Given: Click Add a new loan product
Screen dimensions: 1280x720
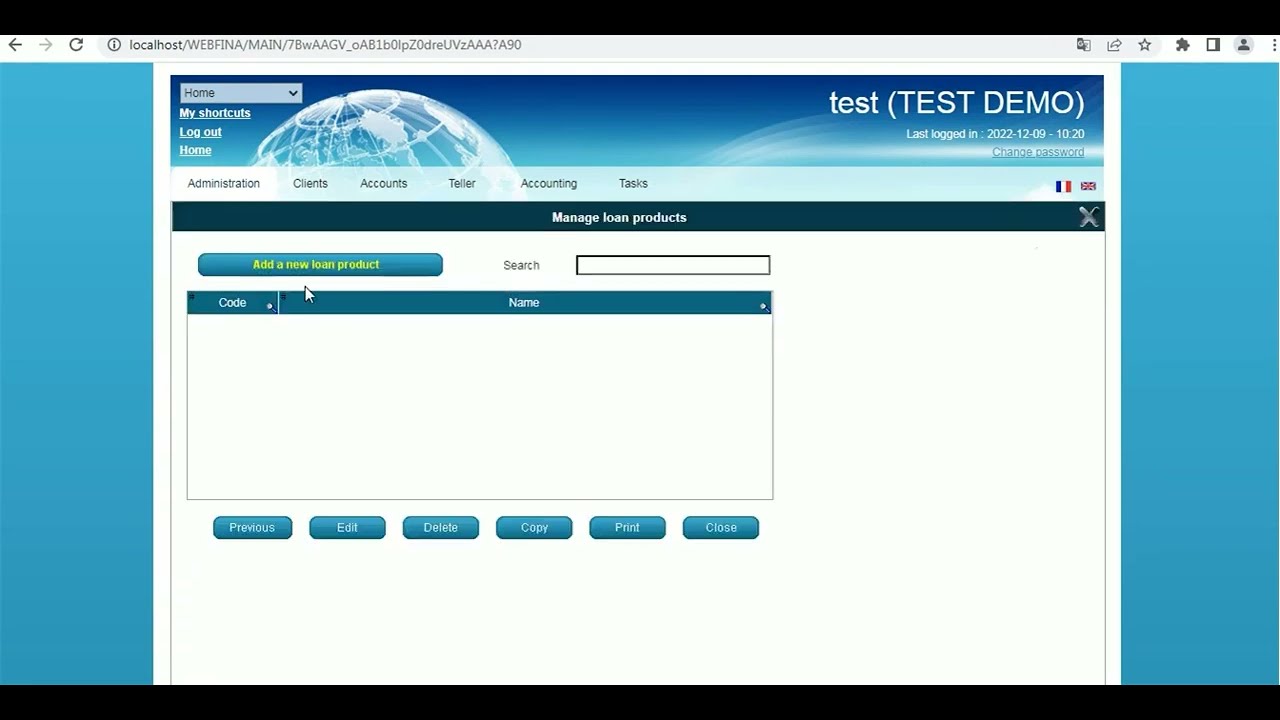Looking at the screenshot, I should [x=320, y=265].
